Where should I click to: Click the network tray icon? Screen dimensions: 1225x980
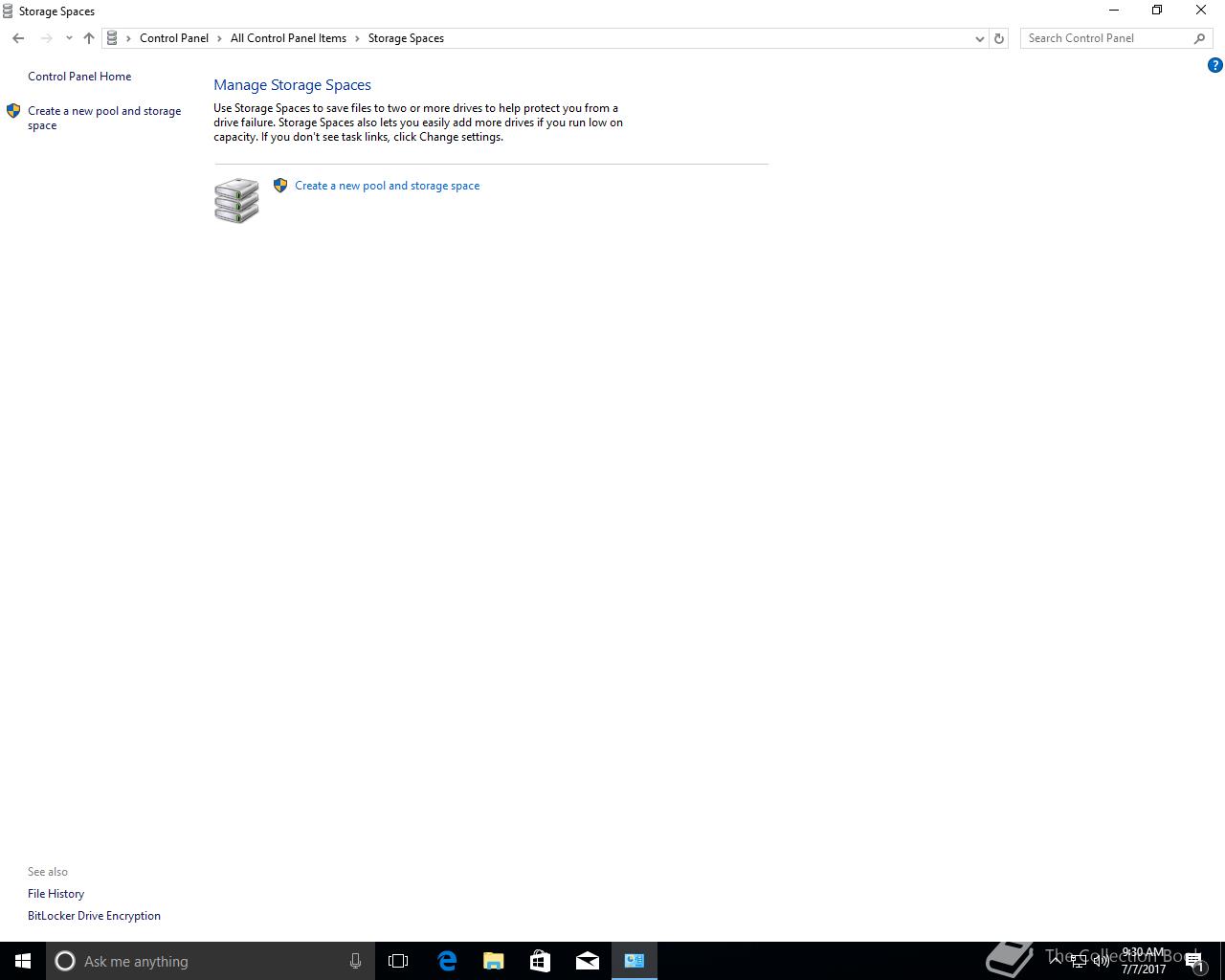[x=1079, y=961]
